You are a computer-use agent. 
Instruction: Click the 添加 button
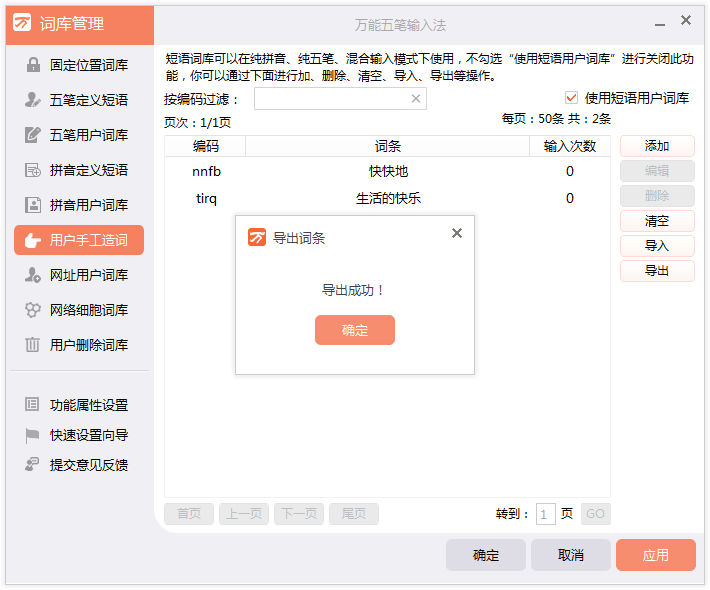tap(657, 146)
